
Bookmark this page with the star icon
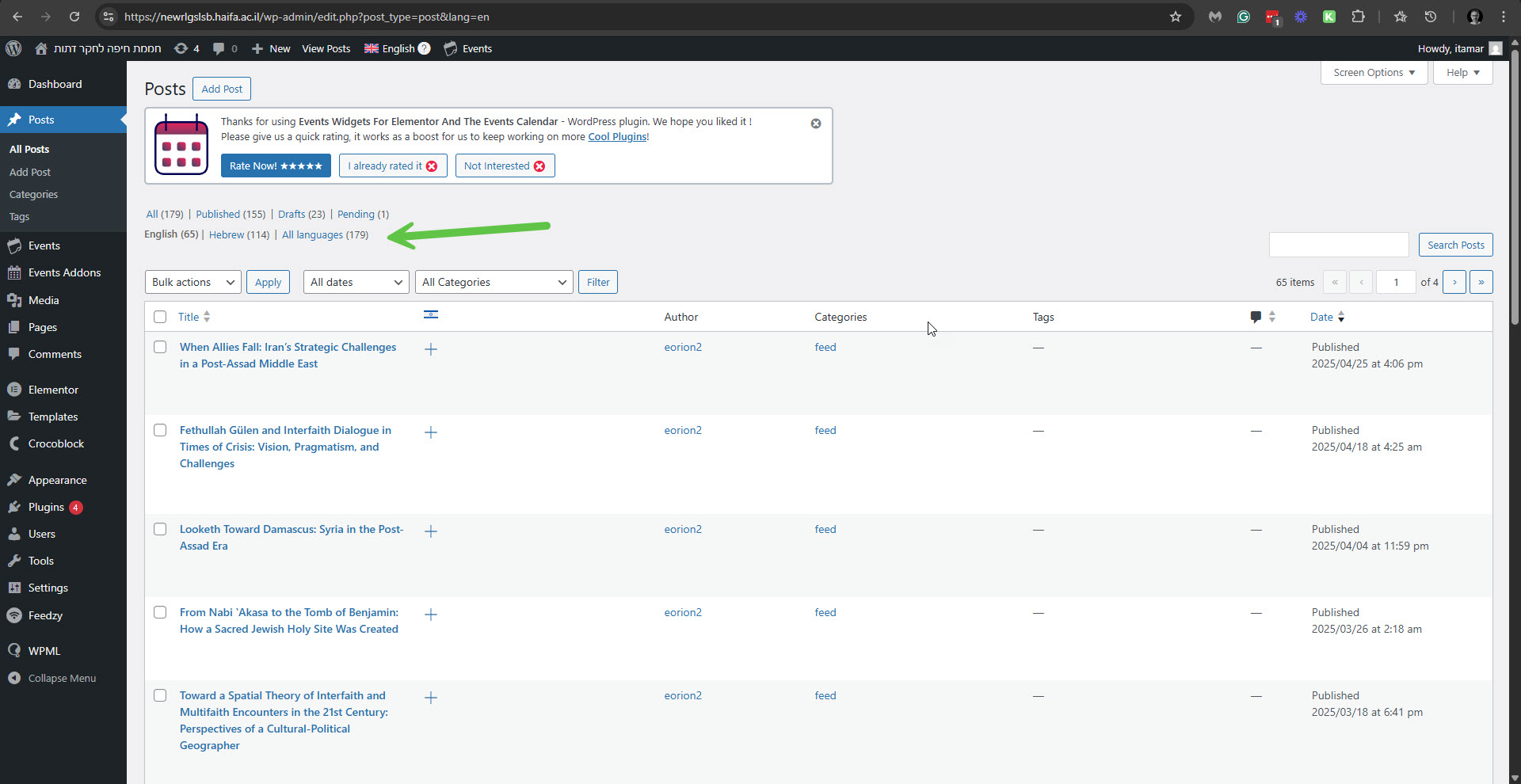1176,17
